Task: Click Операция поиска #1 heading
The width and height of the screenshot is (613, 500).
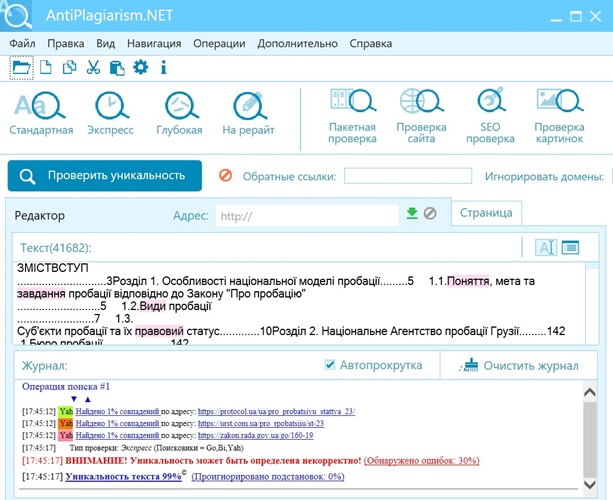Action: point(66,387)
